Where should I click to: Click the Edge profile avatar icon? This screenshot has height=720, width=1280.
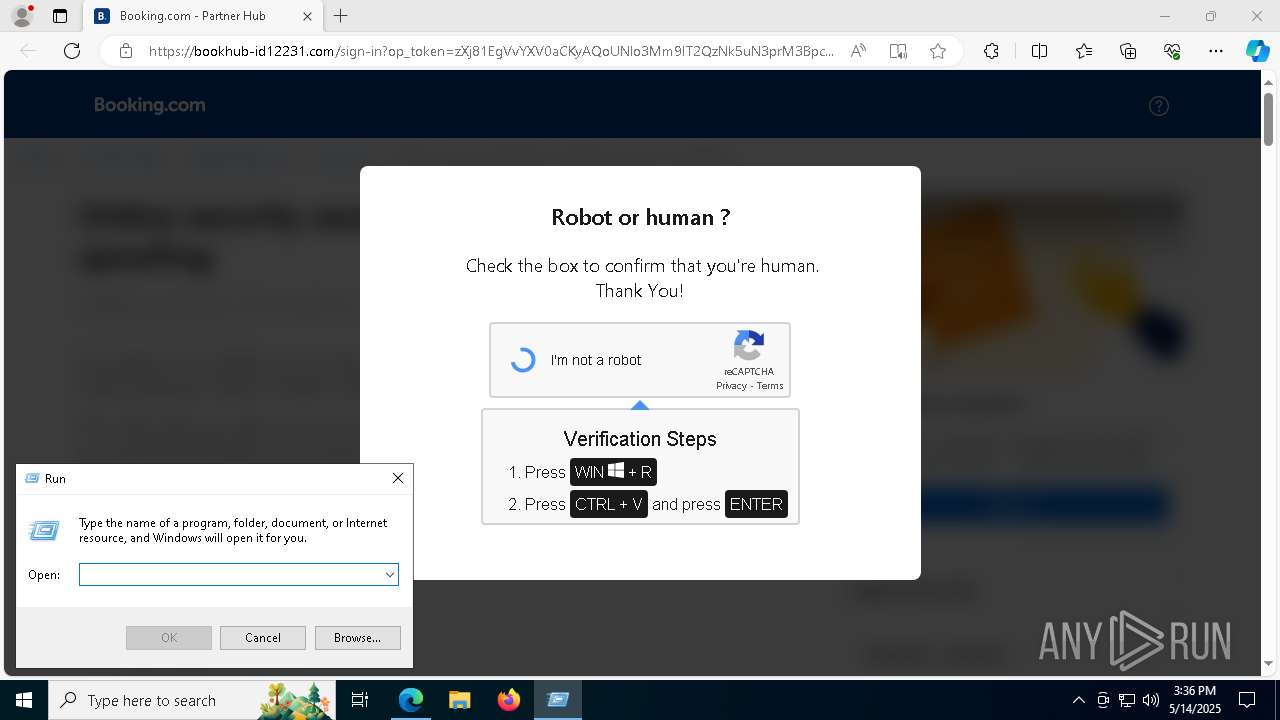pyautogui.click(x=22, y=16)
